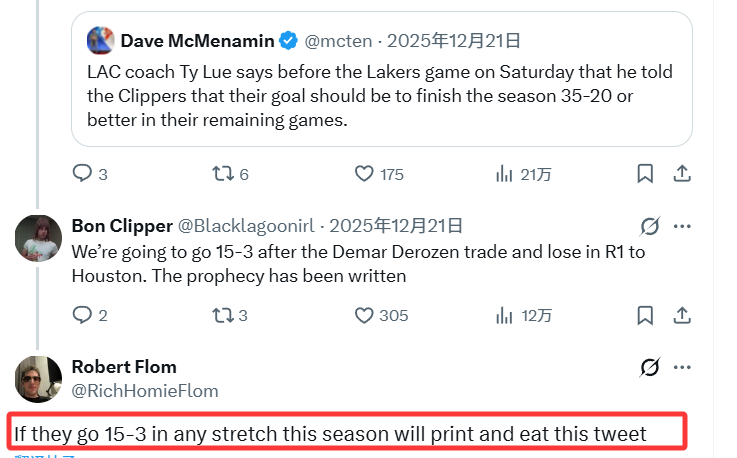Share the Dave McMenamin quote post
Image resolution: width=737 pixels, height=458 pixels.
click(x=682, y=173)
